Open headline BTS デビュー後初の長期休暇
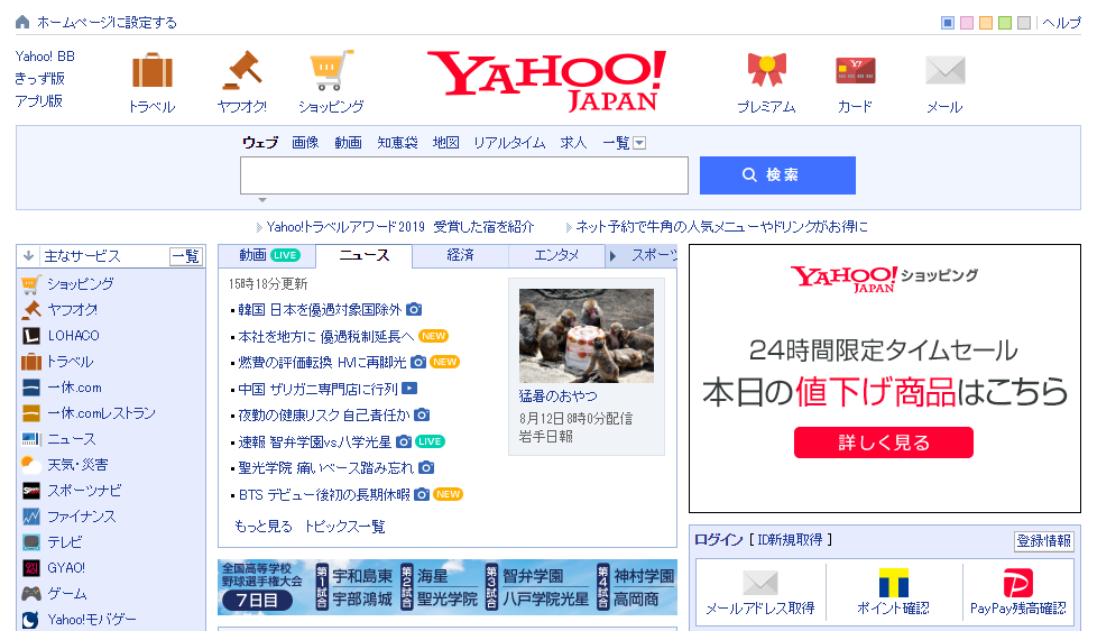 [324, 495]
